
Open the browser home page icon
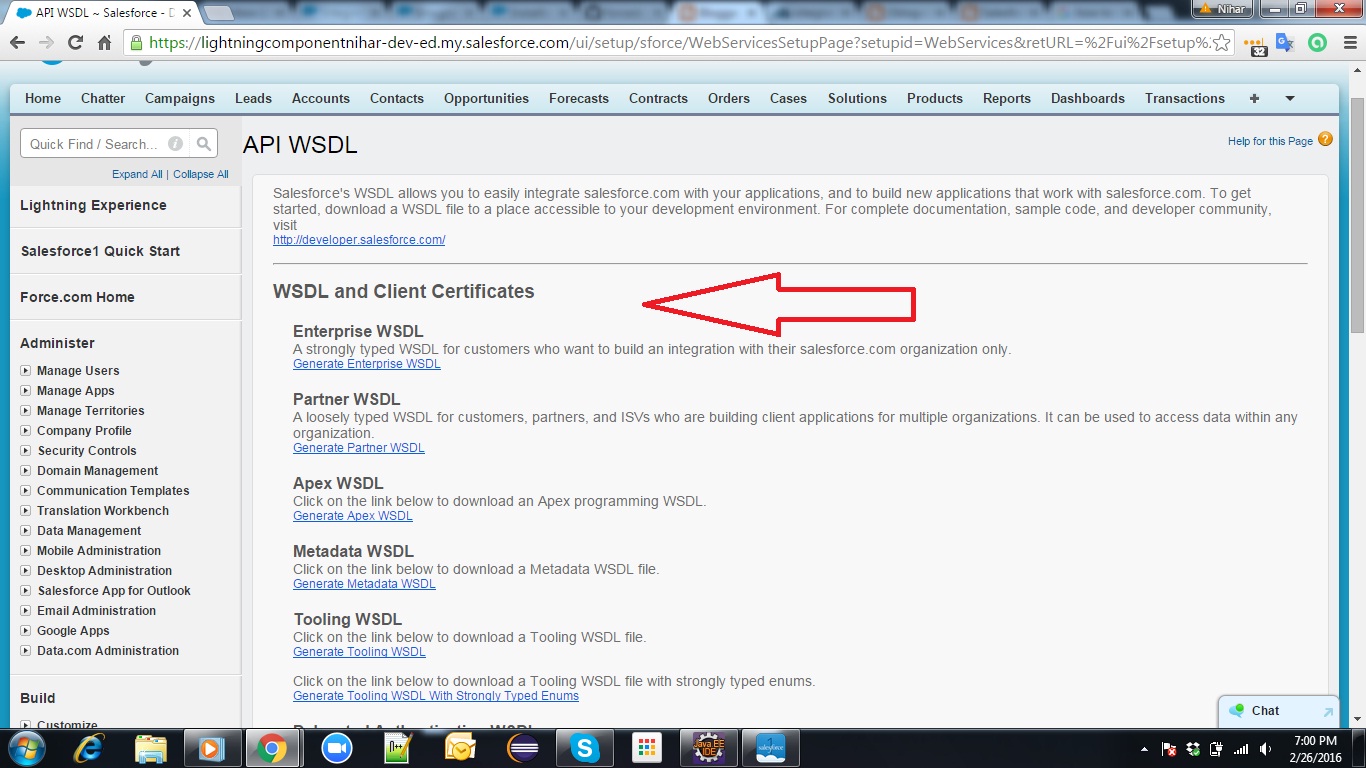tap(104, 43)
